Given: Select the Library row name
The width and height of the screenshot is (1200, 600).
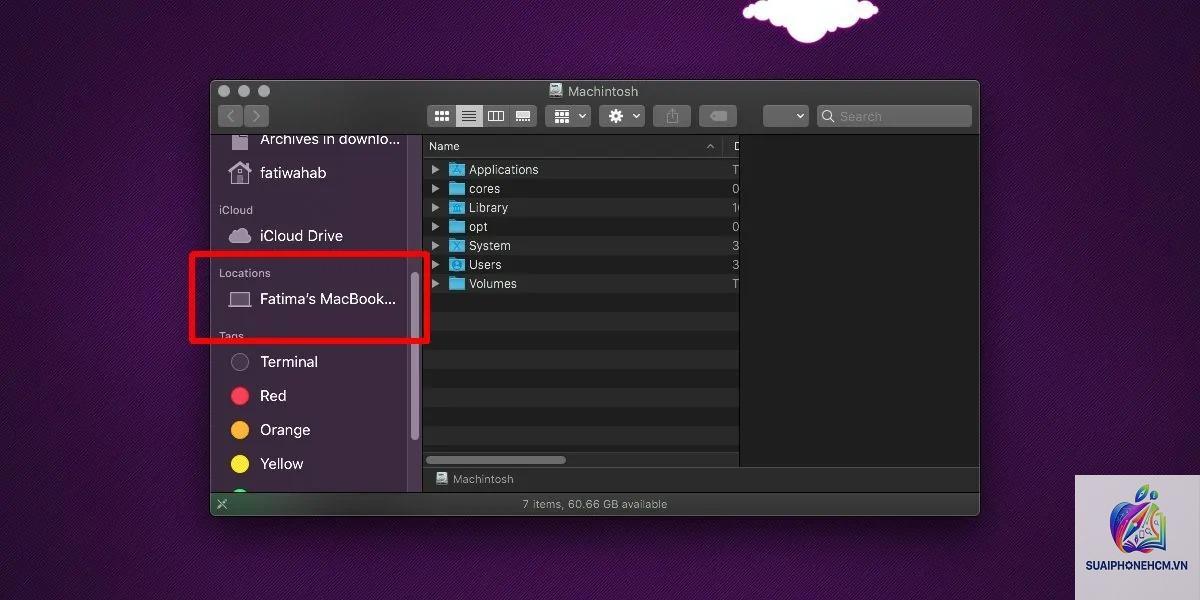Looking at the screenshot, I should pos(488,208).
